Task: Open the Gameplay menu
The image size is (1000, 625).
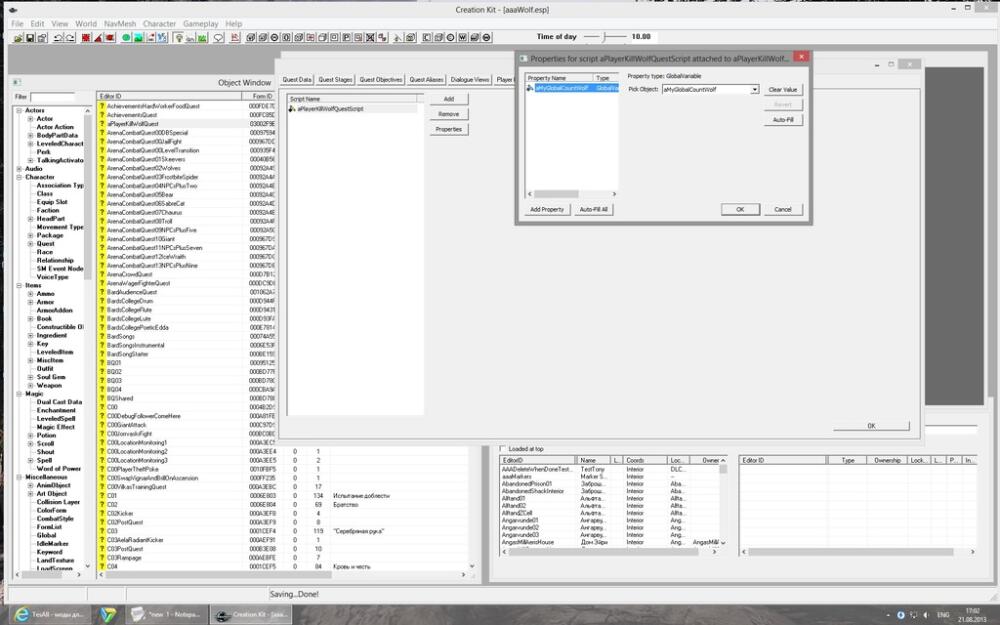Action: (x=200, y=24)
